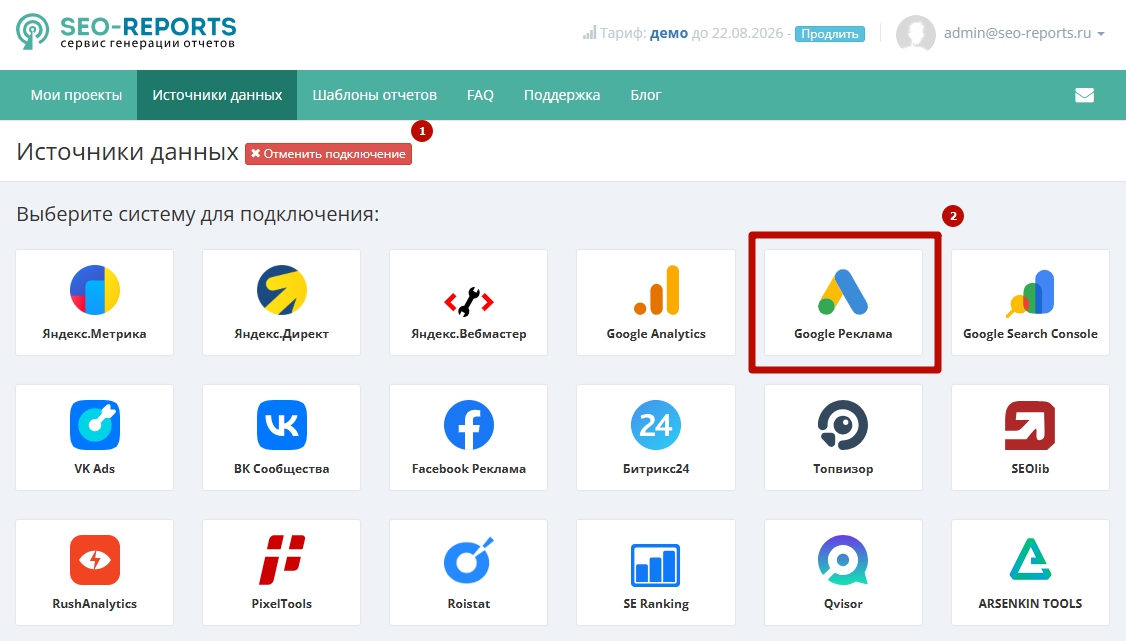Open messages via envelope icon
Viewport: 1126px width, 641px height.
(1084, 95)
